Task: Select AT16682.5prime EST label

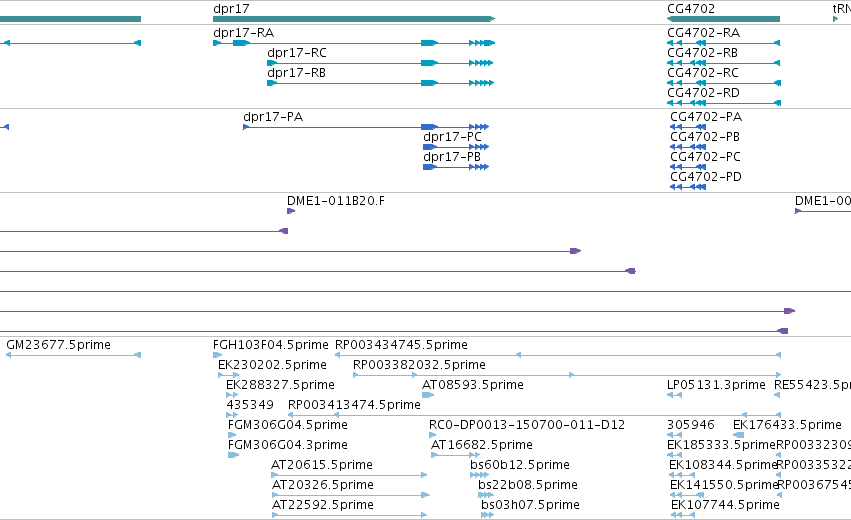Action: 482,445
